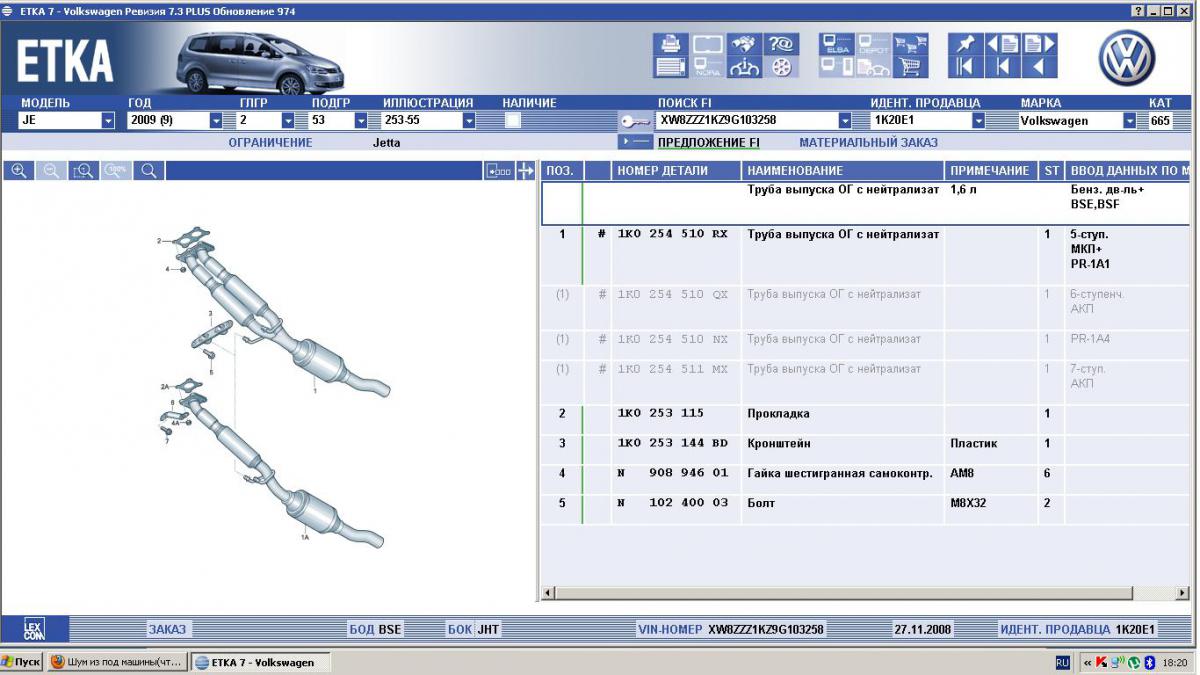Click the RU language indicator in tray
Image resolution: width=1200 pixels, height=675 pixels.
[x=1062, y=662]
